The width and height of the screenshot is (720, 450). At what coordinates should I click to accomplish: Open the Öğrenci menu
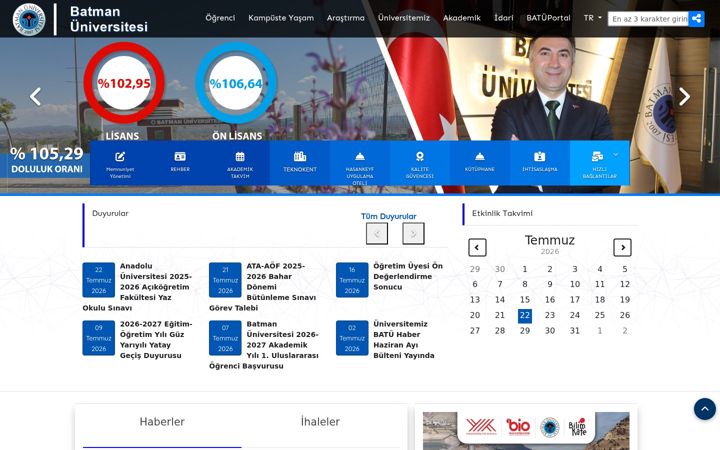click(x=220, y=18)
